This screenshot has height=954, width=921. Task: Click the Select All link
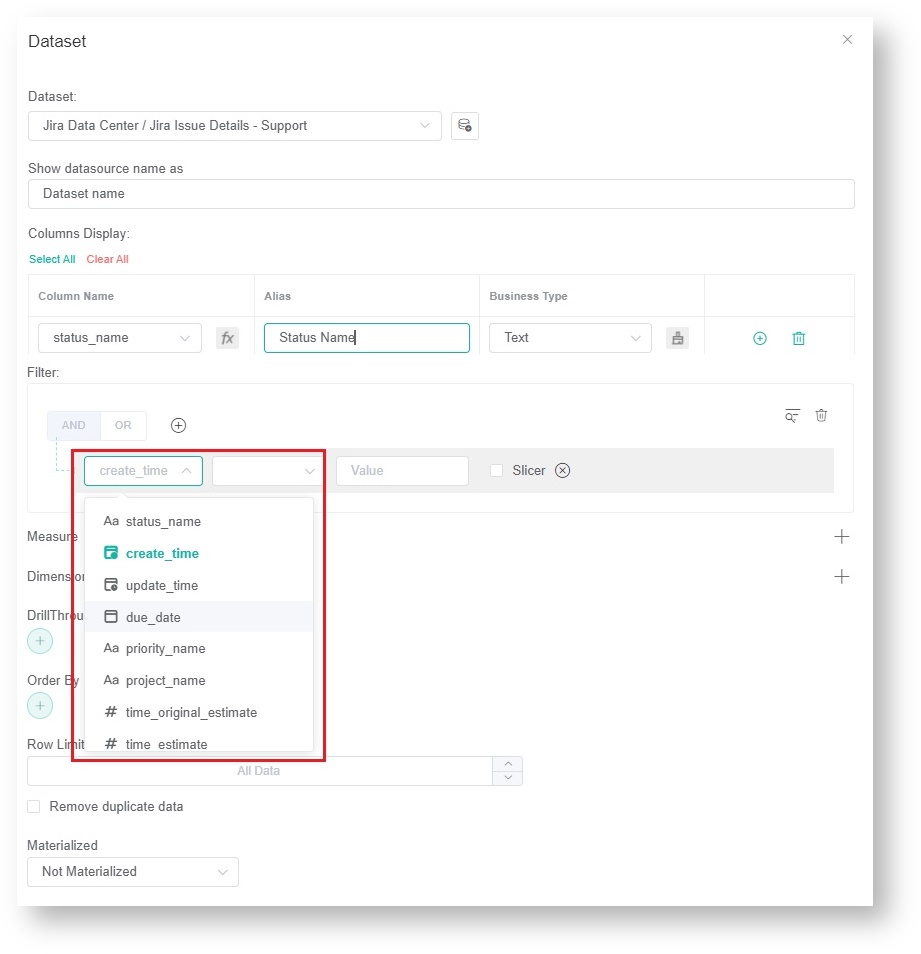[52, 259]
